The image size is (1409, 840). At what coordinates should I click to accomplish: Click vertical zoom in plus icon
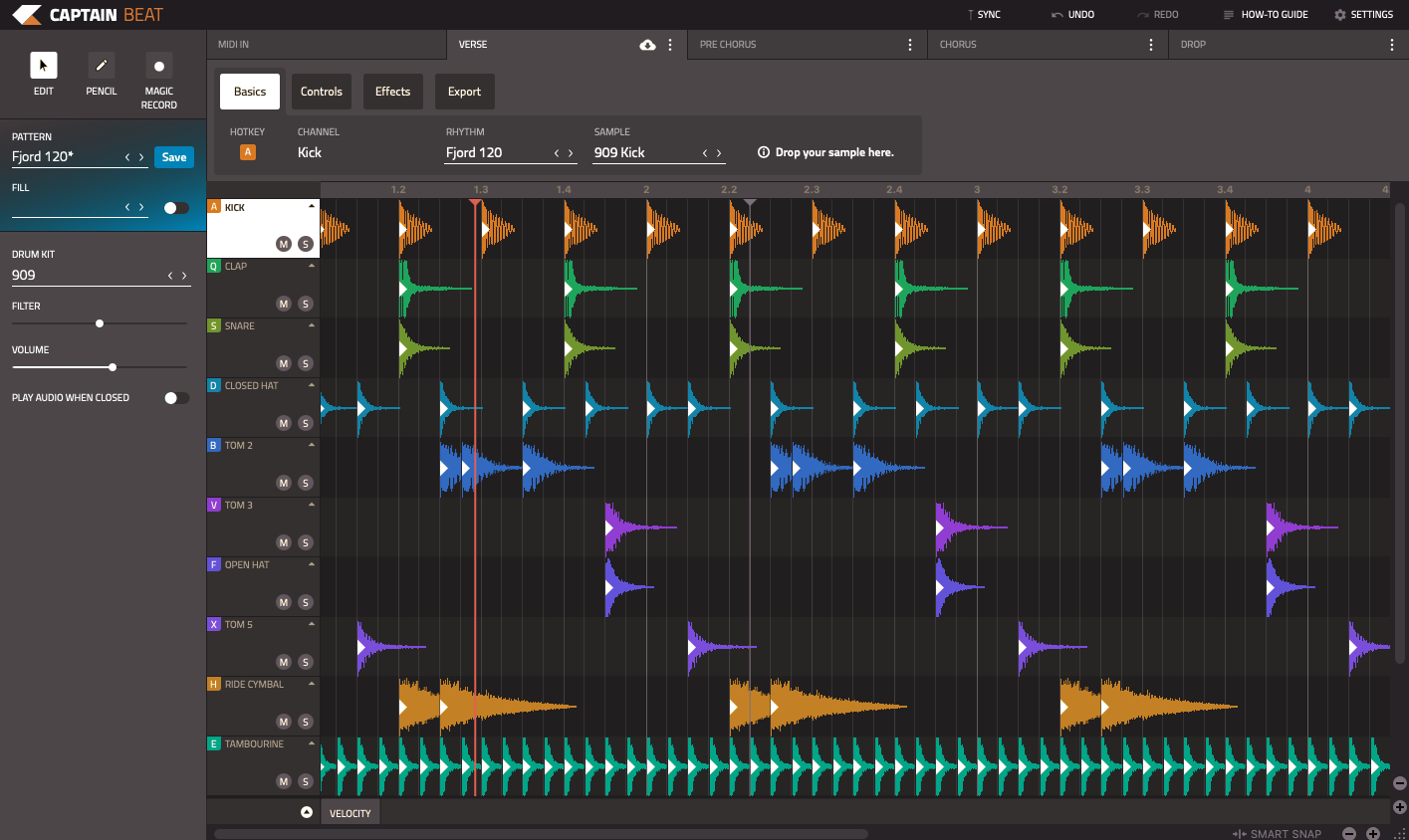pyautogui.click(x=1399, y=807)
